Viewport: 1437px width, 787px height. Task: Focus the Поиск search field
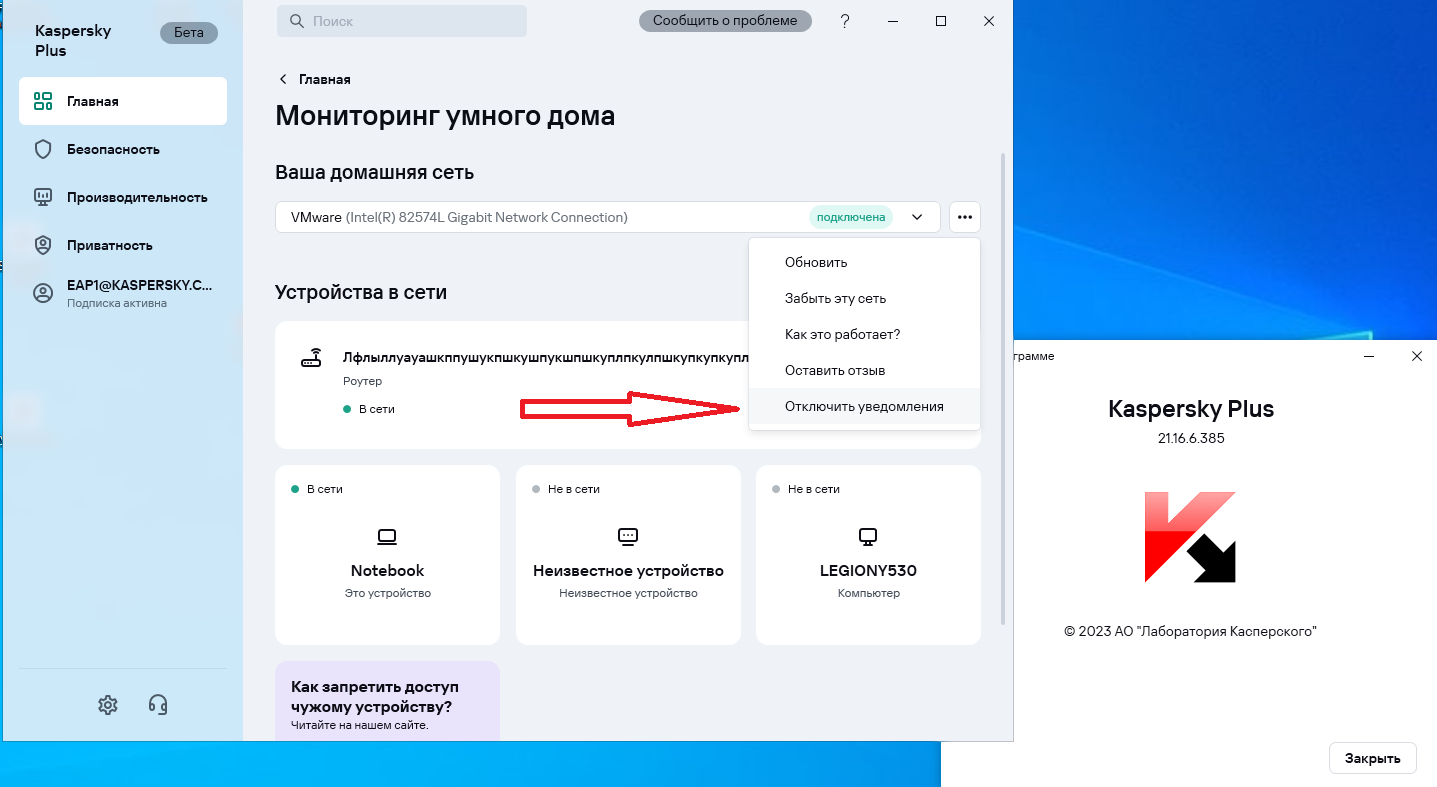(402, 21)
